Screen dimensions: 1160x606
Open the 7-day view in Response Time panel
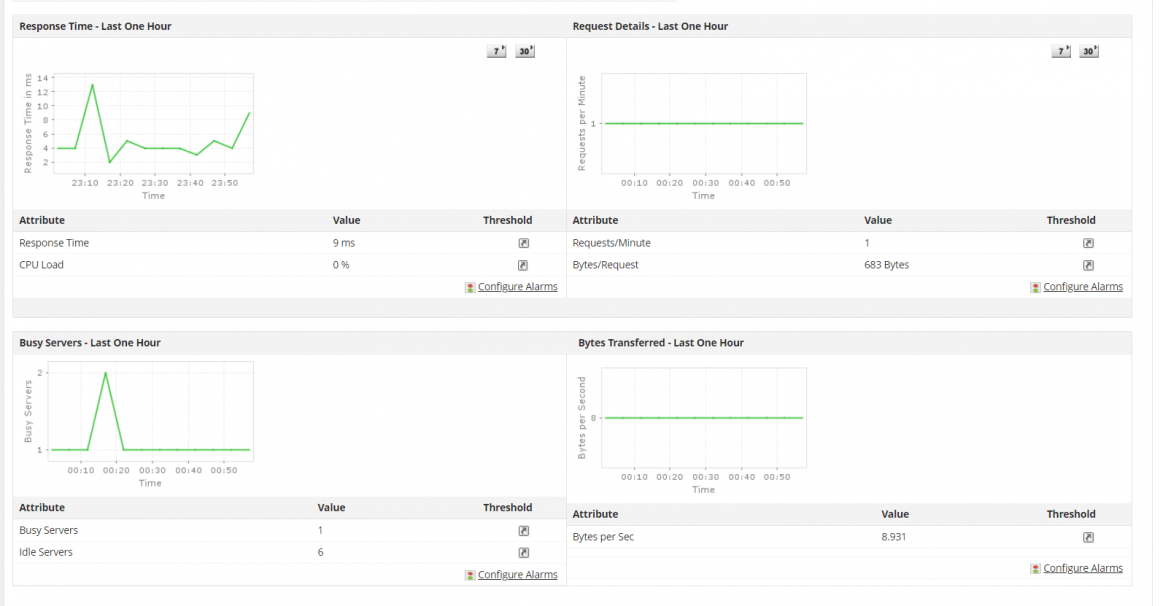[495, 50]
